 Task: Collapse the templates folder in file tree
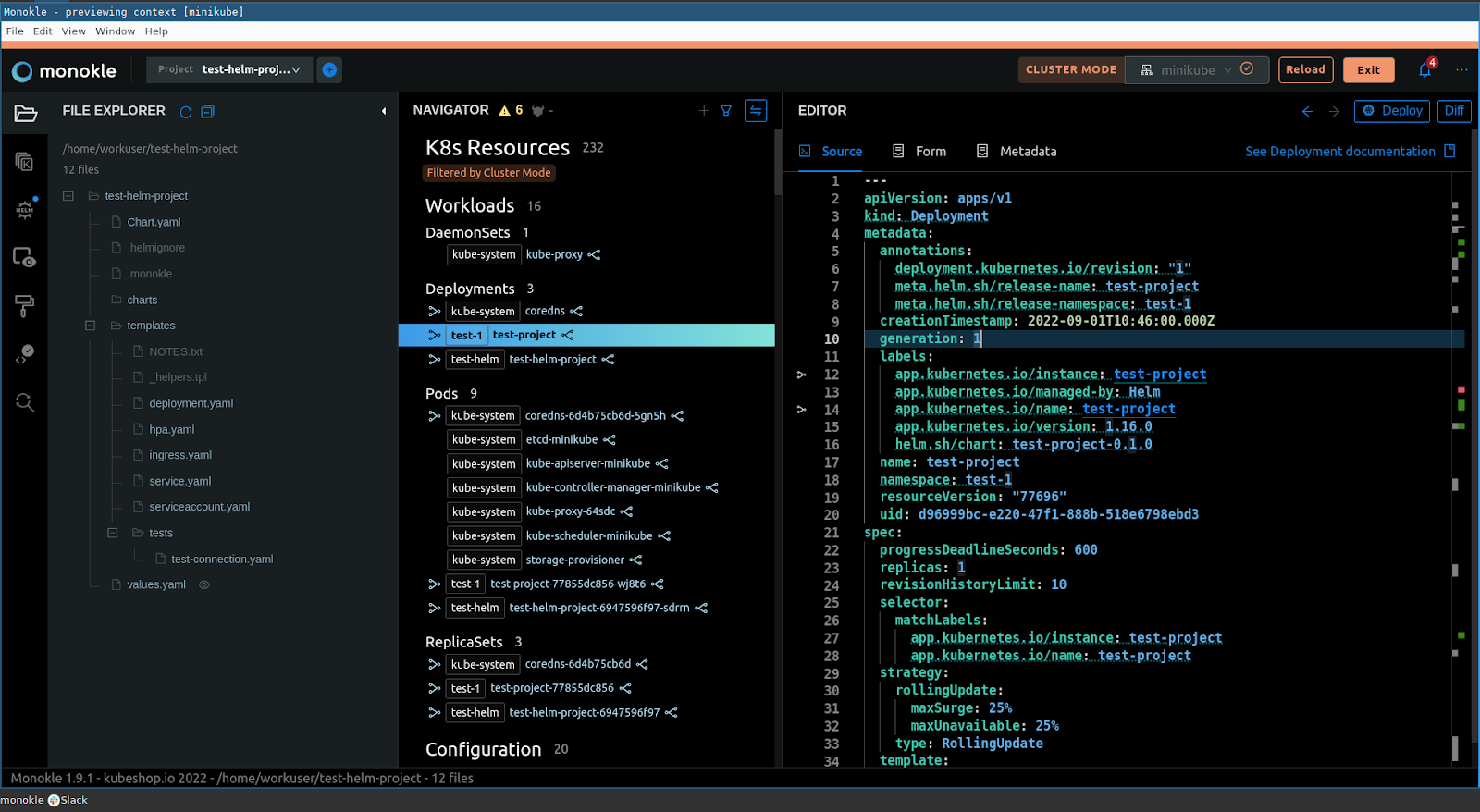coord(91,326)
